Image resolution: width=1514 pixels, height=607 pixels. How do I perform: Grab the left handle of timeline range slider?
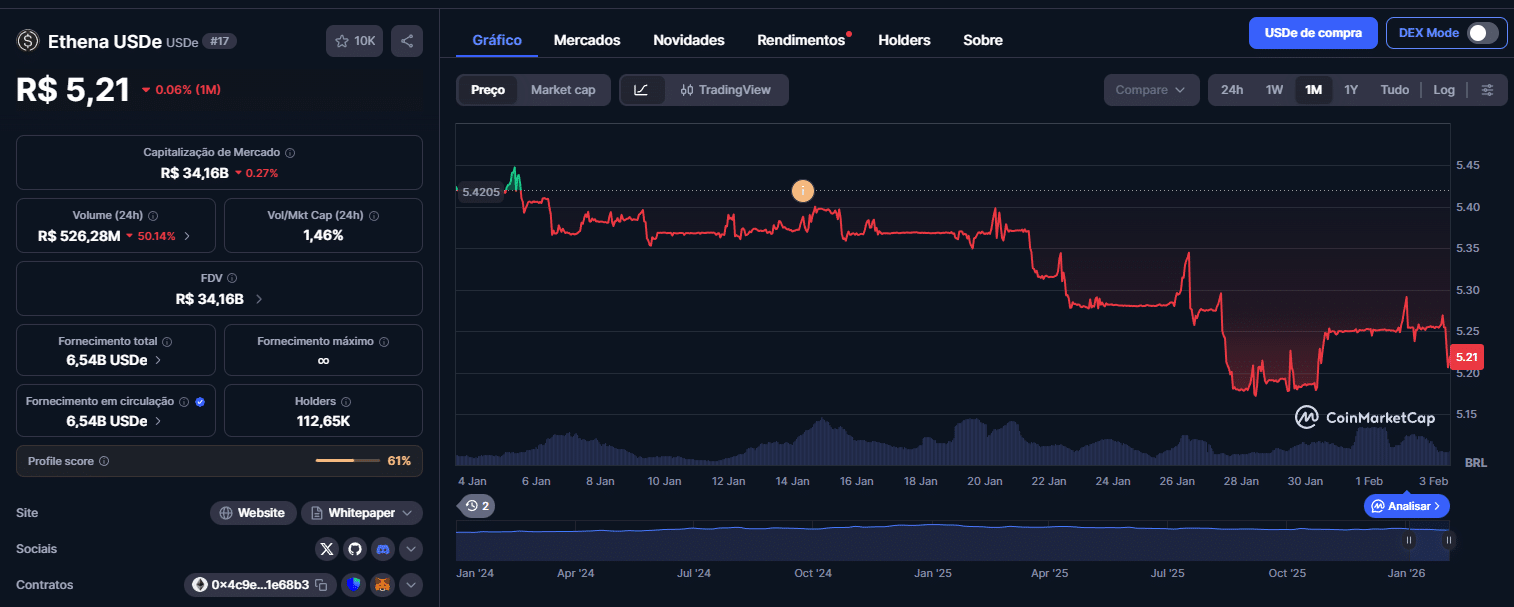(x=1409, y=540)
